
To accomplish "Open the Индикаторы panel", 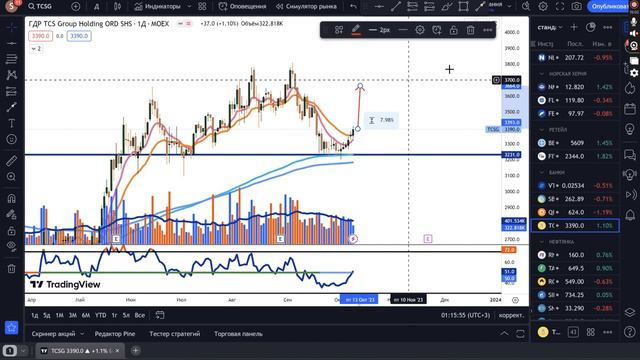I will coord(158,7).
